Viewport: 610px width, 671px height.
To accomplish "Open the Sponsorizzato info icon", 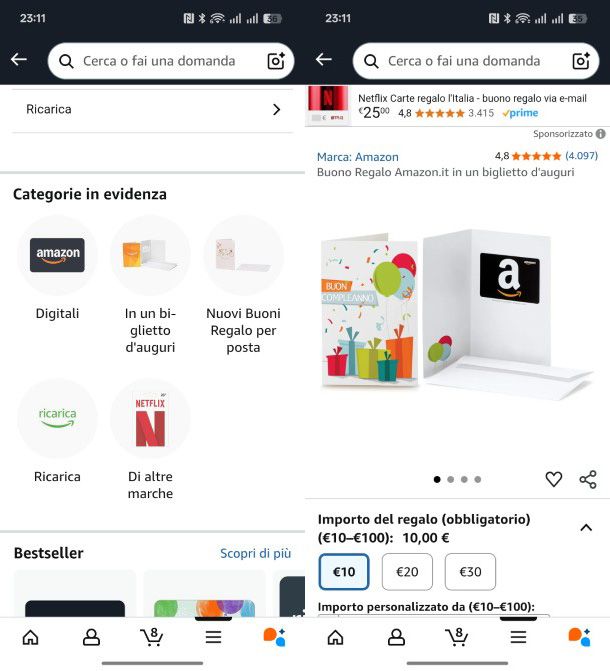I will pos(601,134).
